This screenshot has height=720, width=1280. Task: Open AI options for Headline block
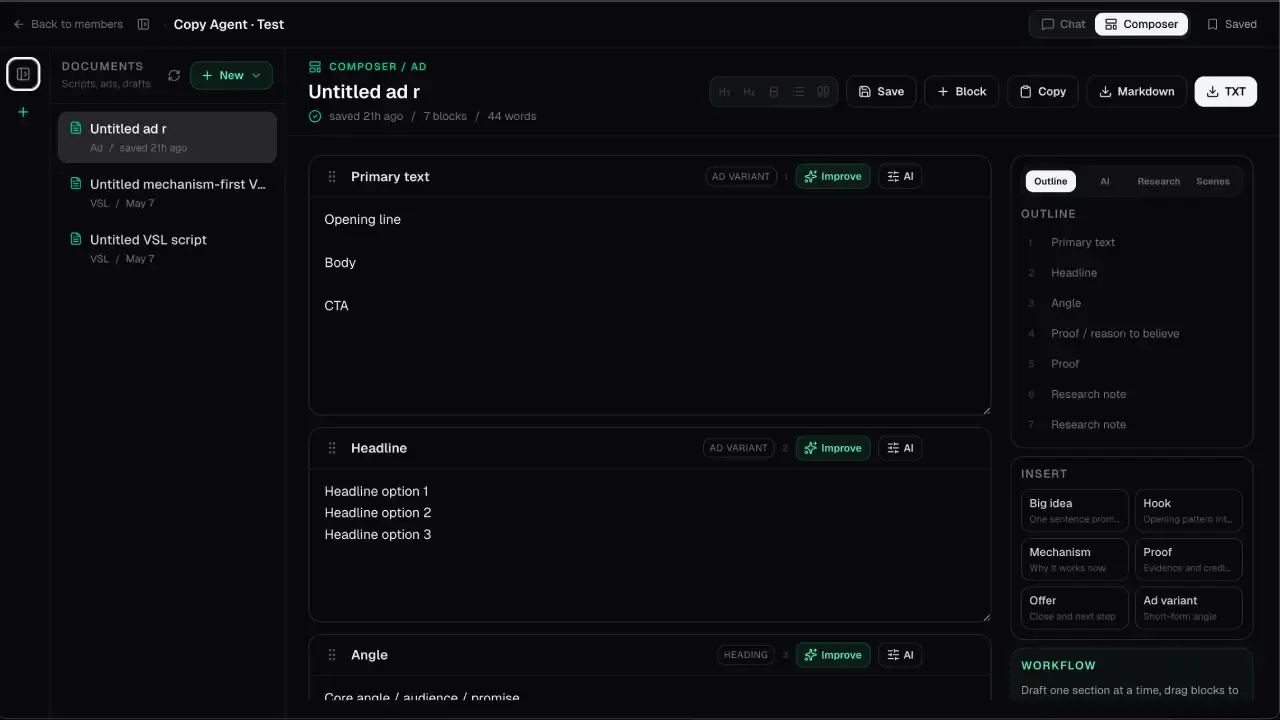pos(900,448)
